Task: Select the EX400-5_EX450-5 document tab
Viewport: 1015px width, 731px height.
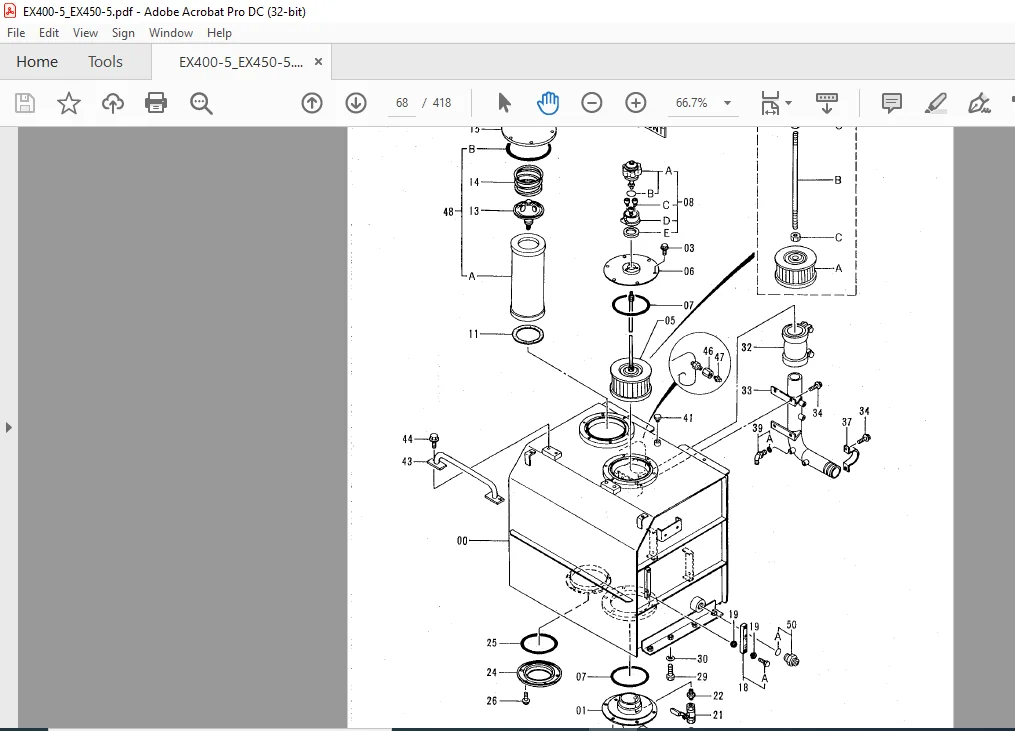Action: pyautogui.click(x=241, y=62)
